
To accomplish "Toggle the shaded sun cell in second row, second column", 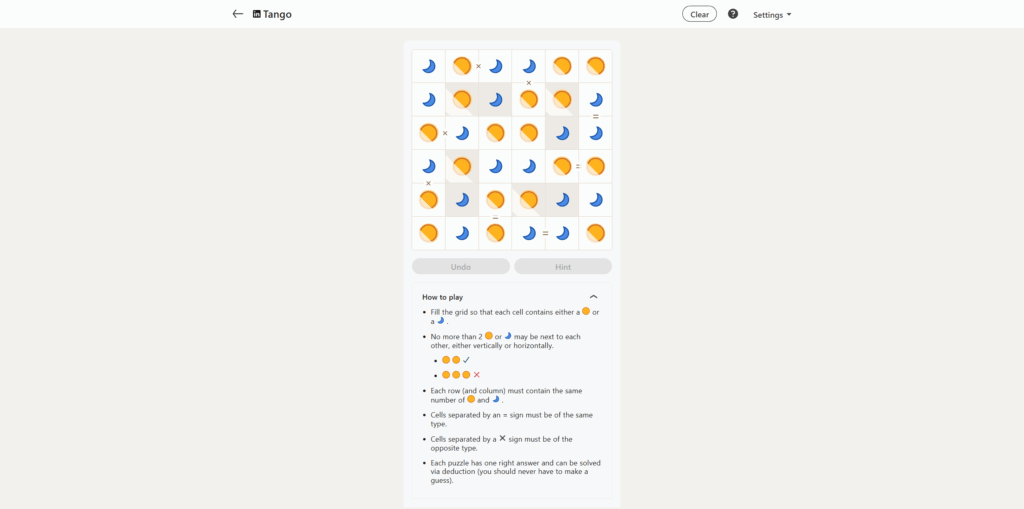I will click(x=462, y=99).
